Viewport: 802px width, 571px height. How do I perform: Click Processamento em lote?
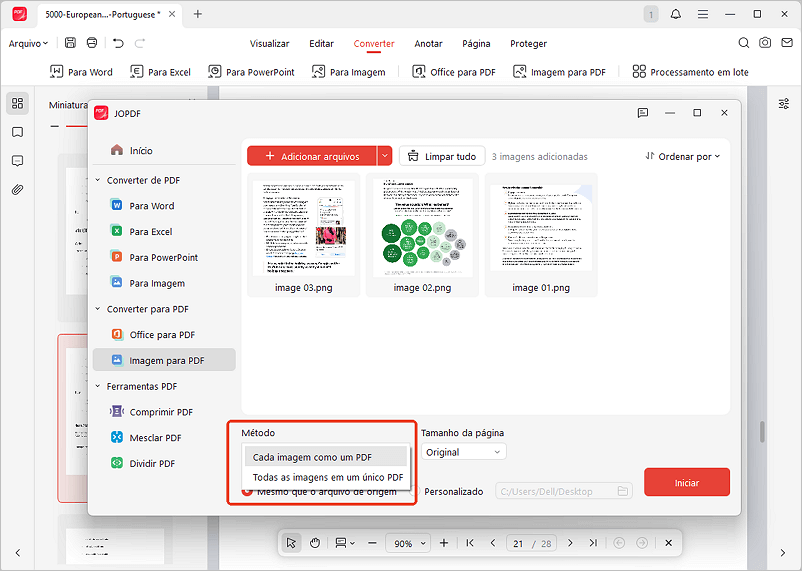point(690,72)
